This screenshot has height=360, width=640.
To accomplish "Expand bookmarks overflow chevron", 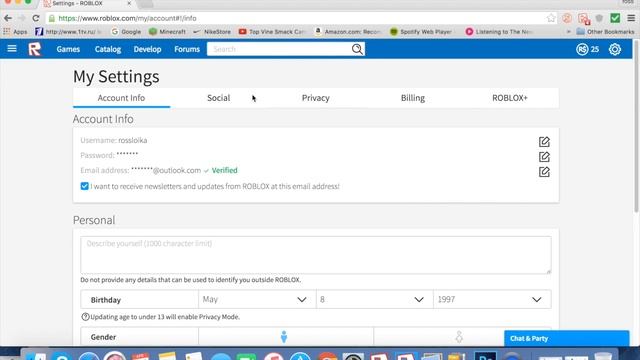I will click(x=569, y=31).
